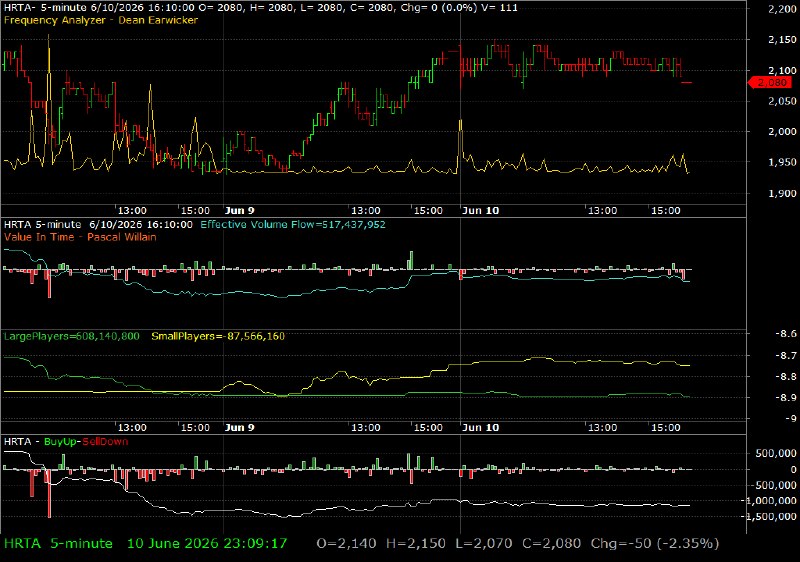Screen dimensions: 800x562
Task: Click the 'LargePlayers=608,140,800' label
Action: tap(71, 337)
